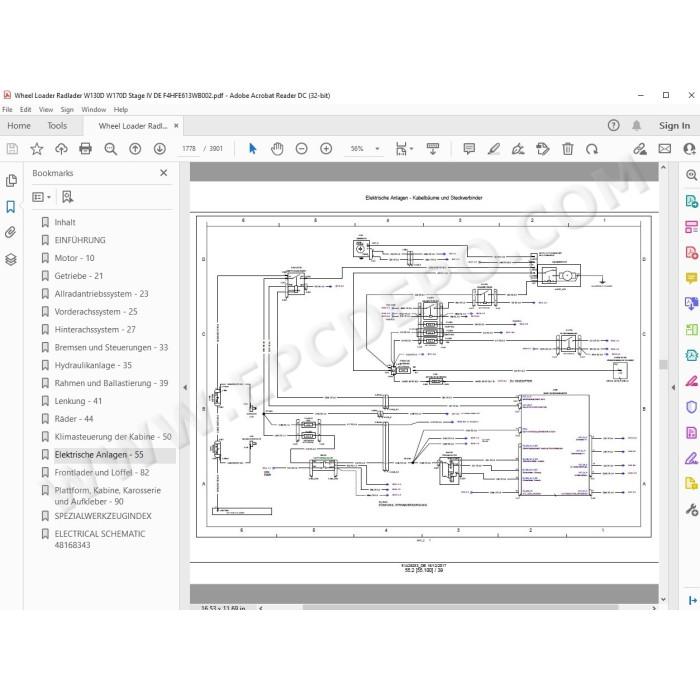This screenshot has height=700, width=700.
Task: Go to next page arrow
Action: 160,149
